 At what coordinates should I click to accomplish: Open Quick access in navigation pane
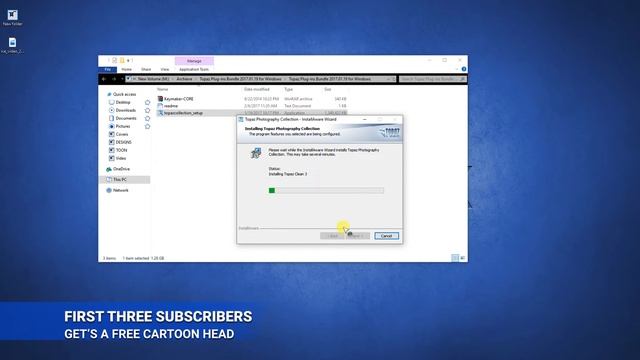(124, 94)
